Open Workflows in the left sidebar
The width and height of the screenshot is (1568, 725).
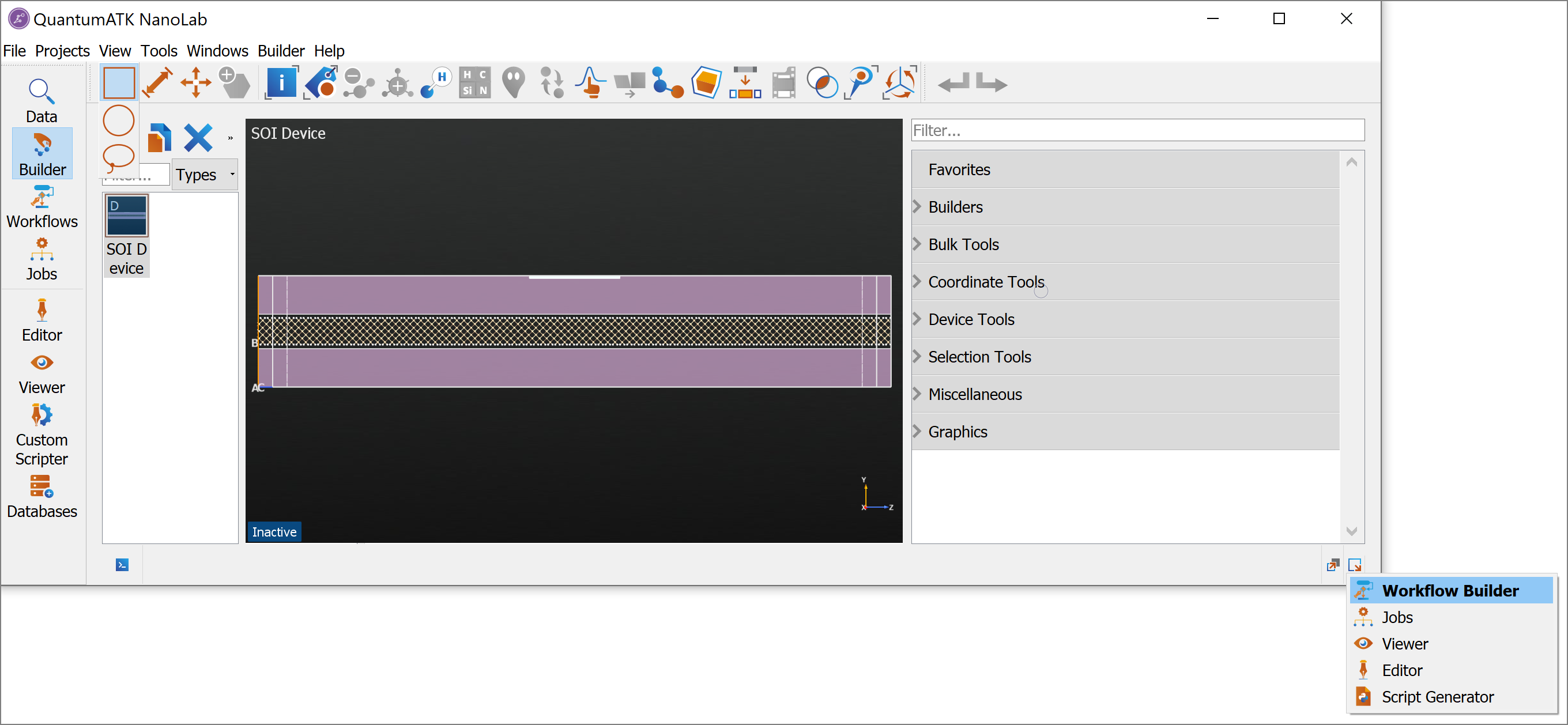coord(42,207)
